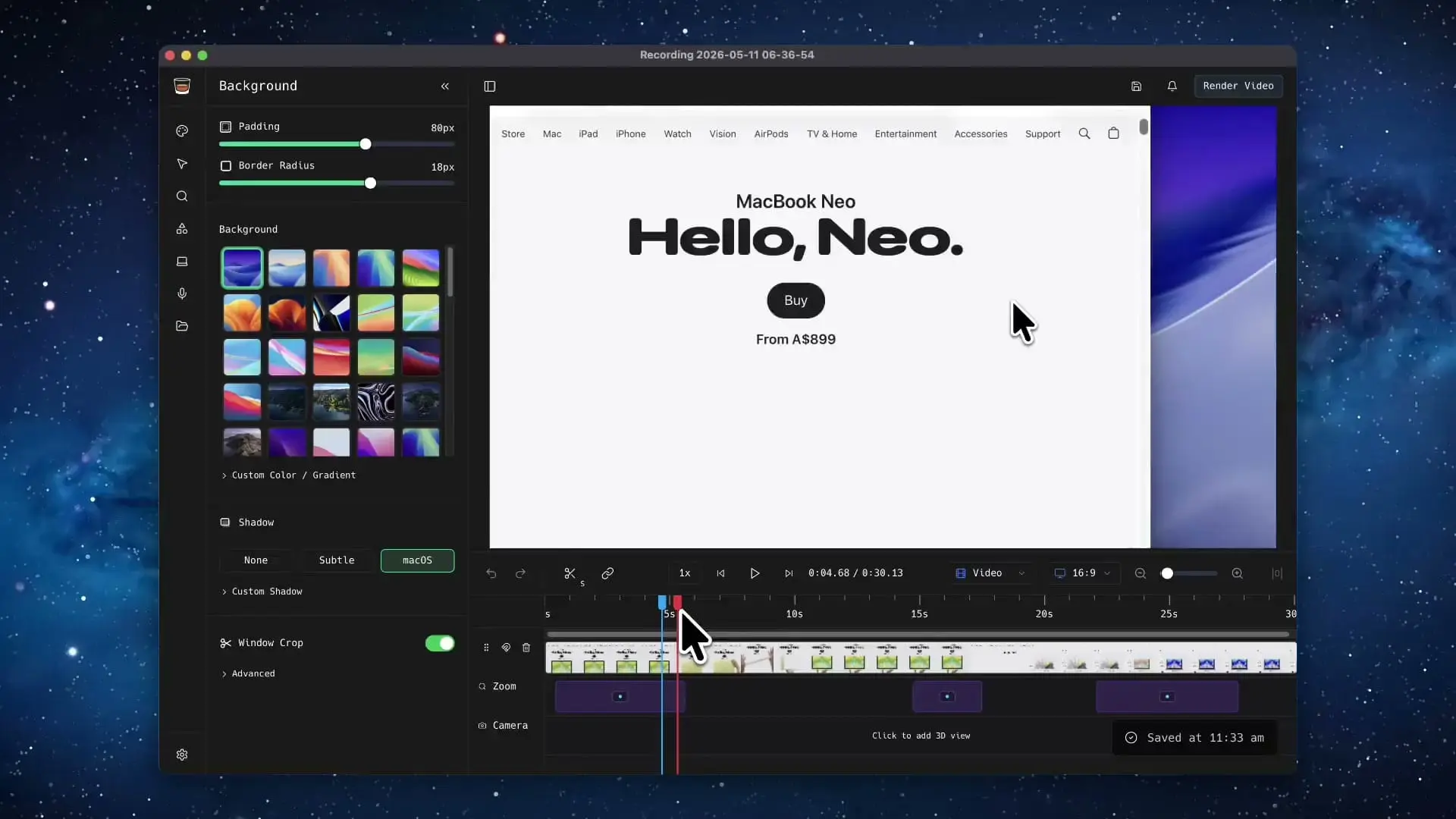Viewport: 1456px width, 819px height.
Task: Open the zoom magnifier sidebar icon
Action: click(x=182, y=196)
